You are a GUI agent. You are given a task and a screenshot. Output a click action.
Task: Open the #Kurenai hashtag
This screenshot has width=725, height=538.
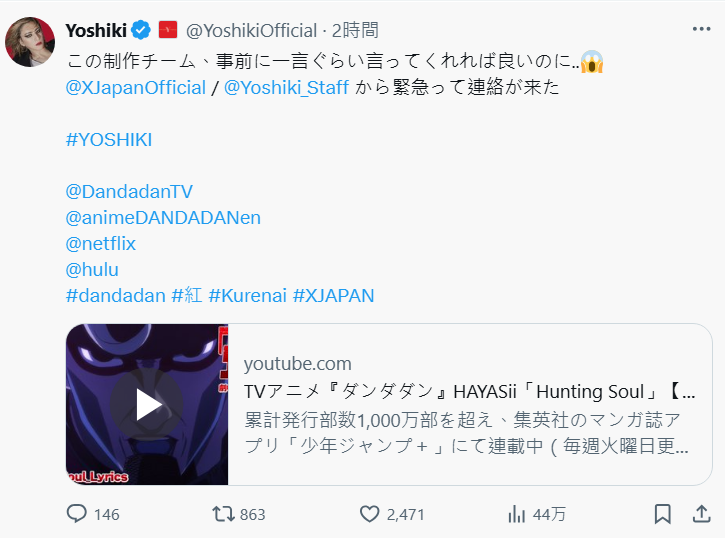[x=247, y=295]
